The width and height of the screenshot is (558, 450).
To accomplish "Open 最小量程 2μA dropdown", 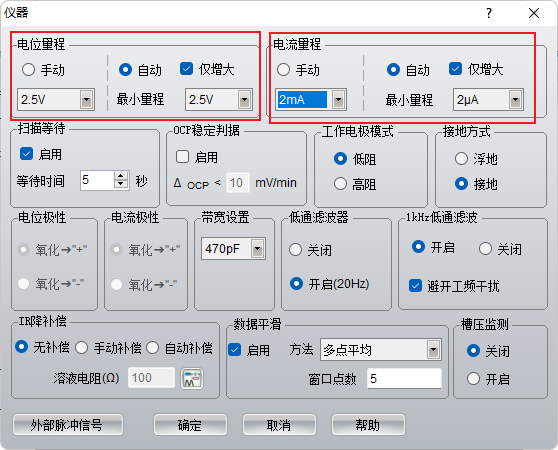I will pos(515,100).
